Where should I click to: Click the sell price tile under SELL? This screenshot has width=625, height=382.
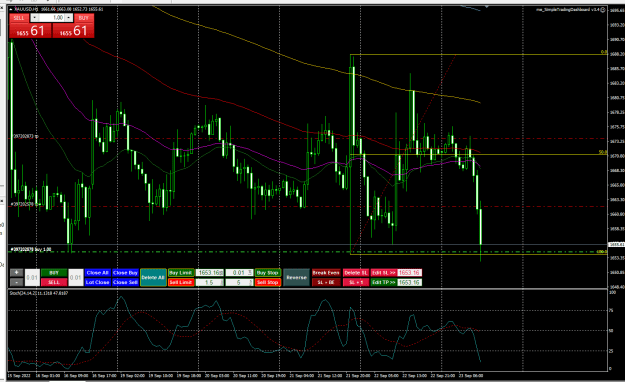point(30,31)
